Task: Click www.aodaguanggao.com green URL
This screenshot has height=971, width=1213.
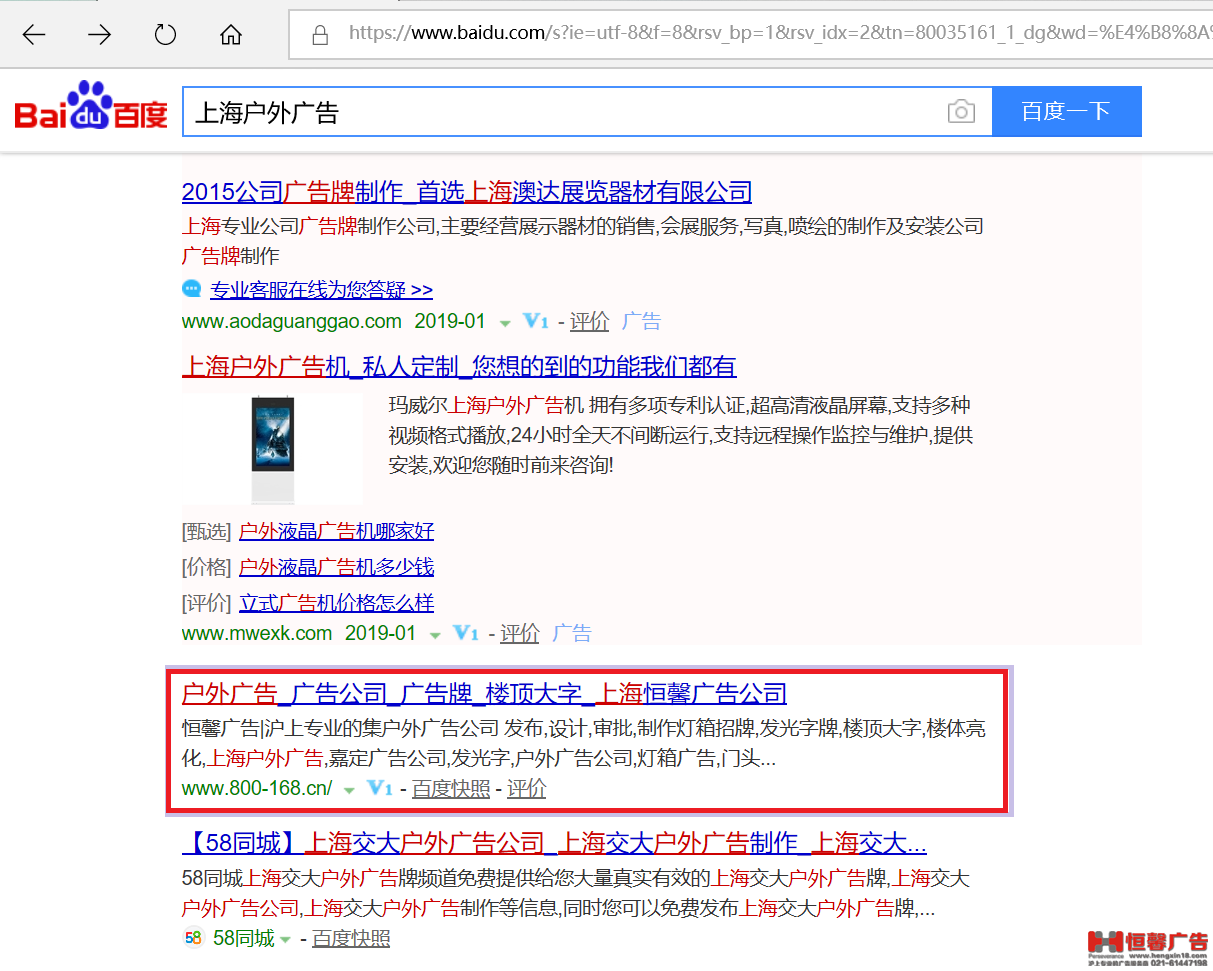Action: tap(291, 322)
